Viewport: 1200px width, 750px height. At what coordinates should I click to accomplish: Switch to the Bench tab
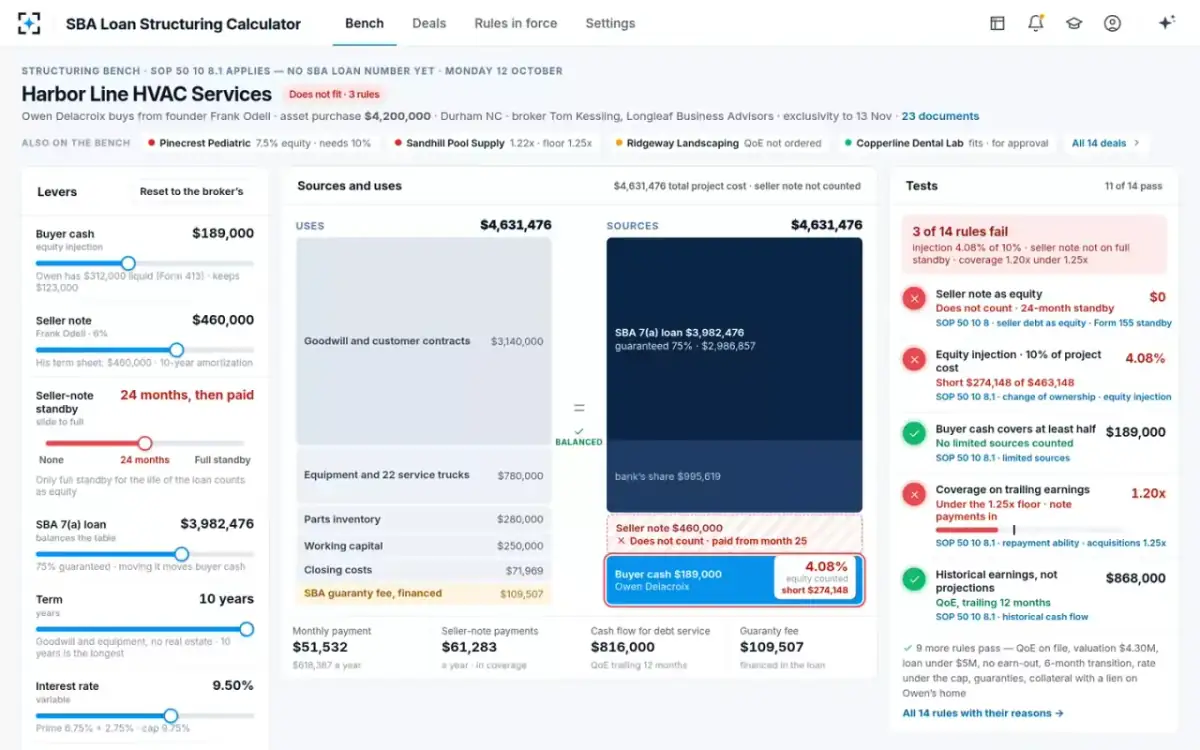(x=364, y=23)
